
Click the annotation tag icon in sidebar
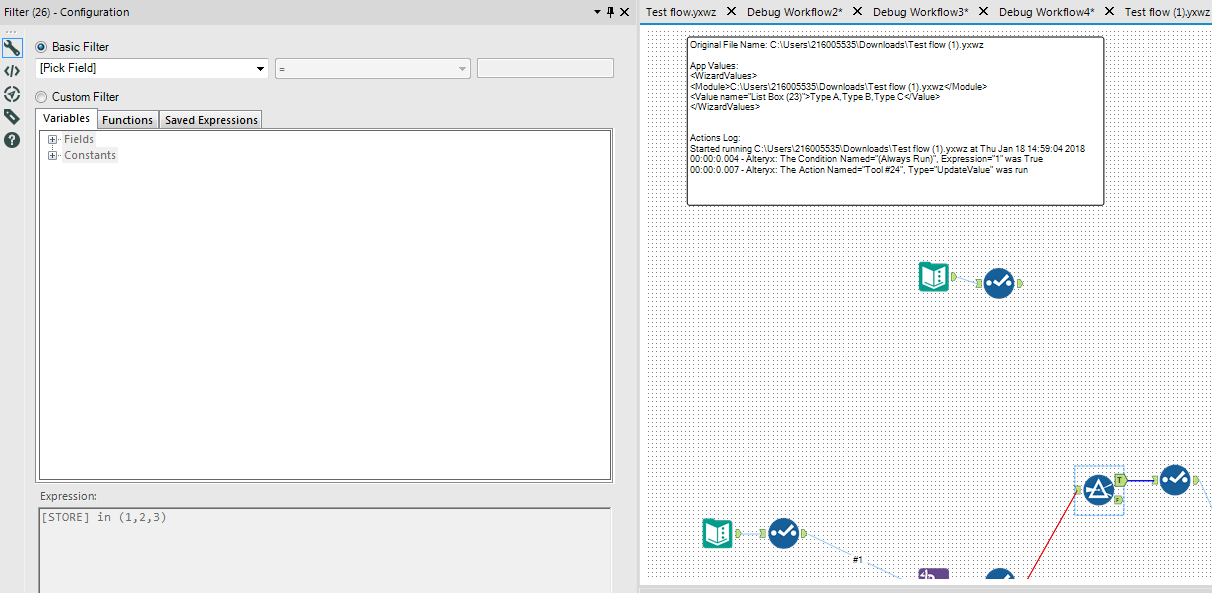click(13, 117)
